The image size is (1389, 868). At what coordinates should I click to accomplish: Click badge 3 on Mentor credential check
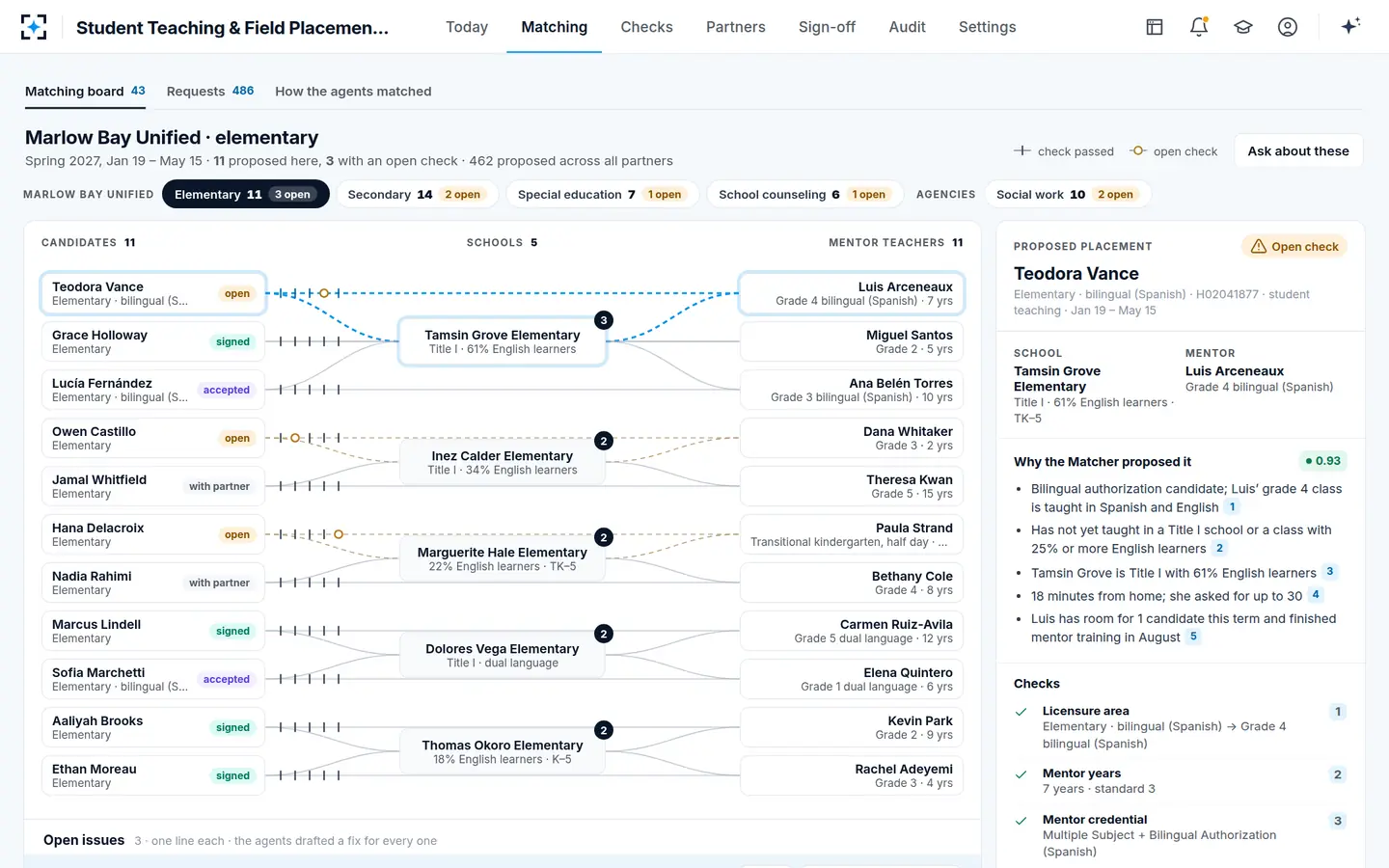click(1338, 822)
